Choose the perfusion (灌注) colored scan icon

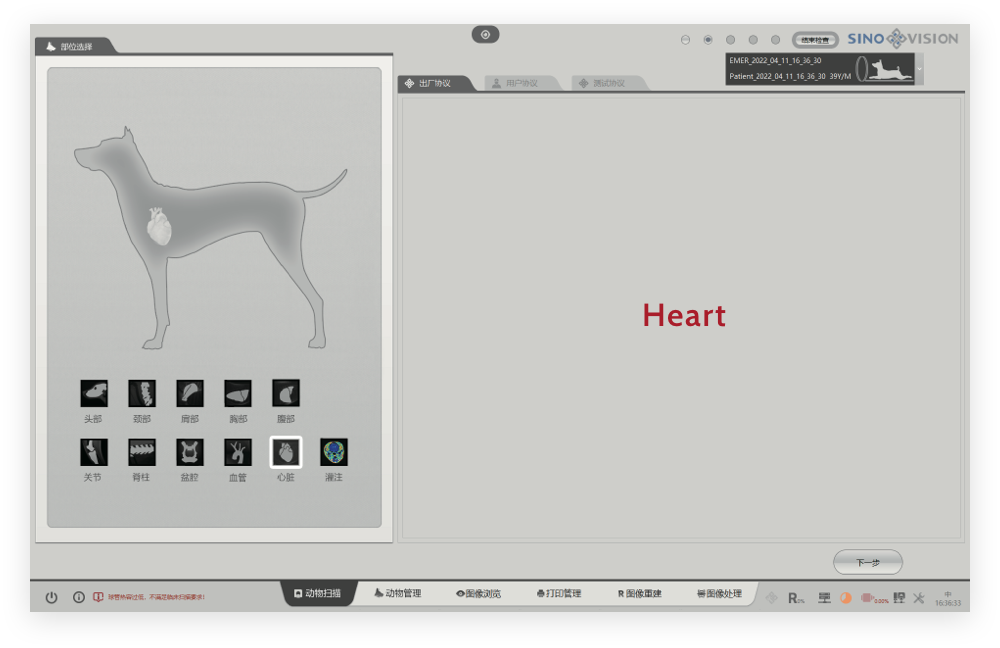[x=334, y=452]
